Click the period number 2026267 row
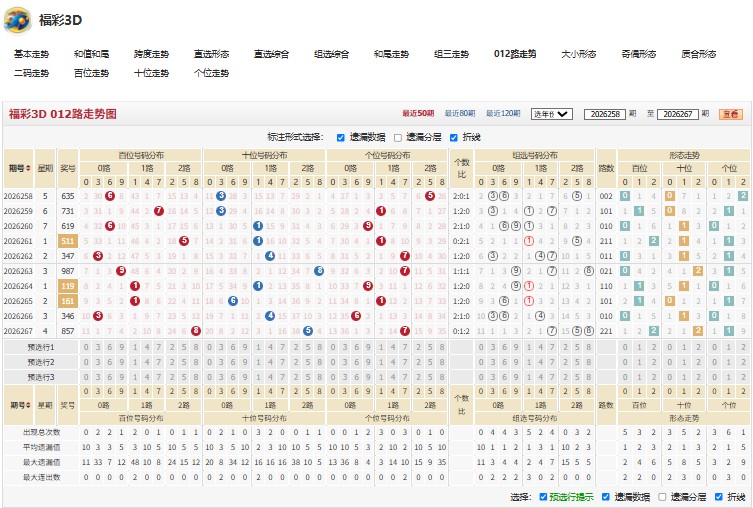 tap(18, 331)
